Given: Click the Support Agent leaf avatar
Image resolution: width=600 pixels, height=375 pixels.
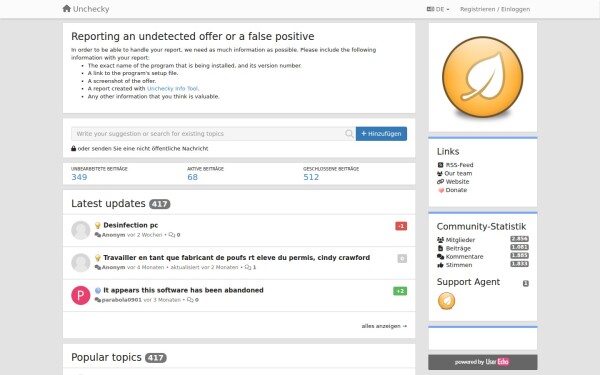Looking at the screenshot, I should point(446,301).
